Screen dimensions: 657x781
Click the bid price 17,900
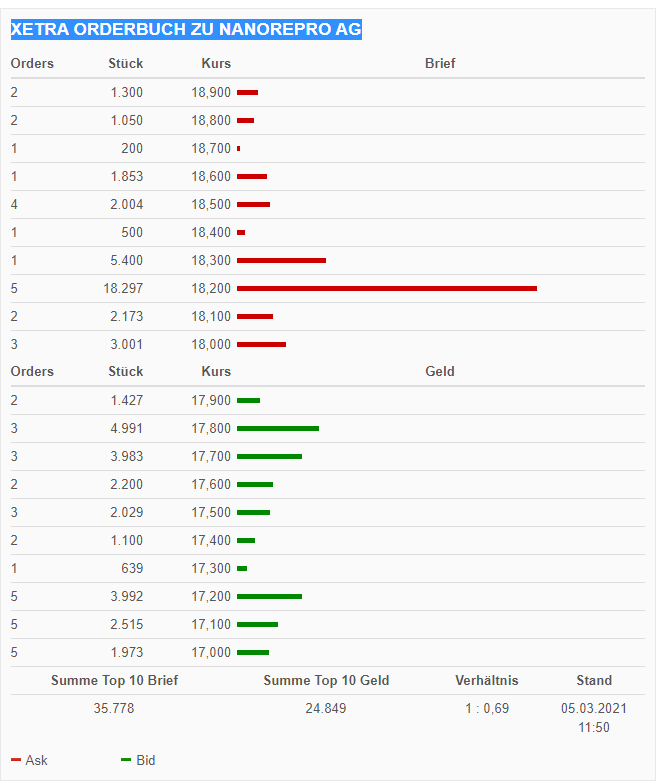[x=211, y=400]
